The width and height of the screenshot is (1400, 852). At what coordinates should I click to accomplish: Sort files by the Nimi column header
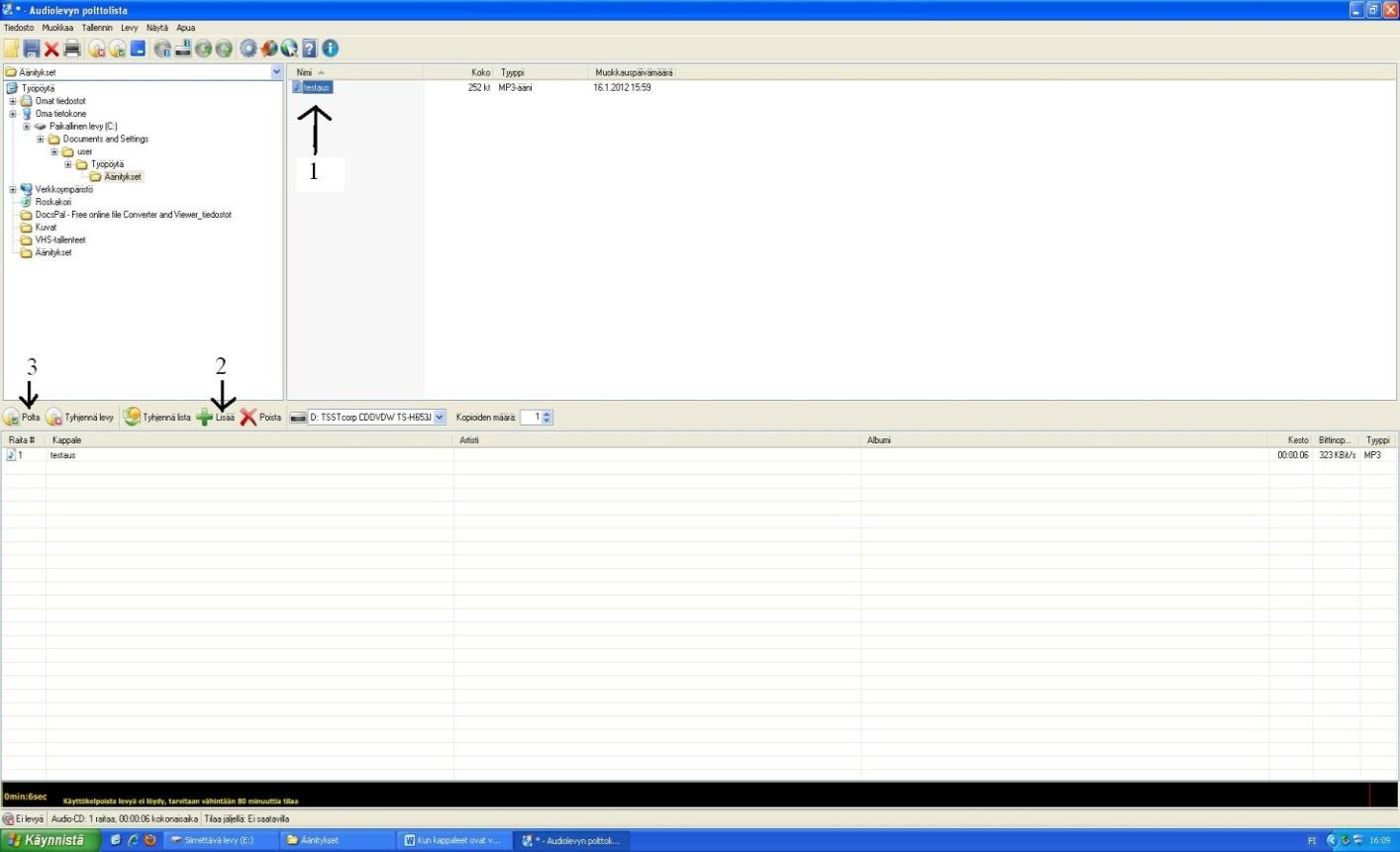[x=355, y=72]
